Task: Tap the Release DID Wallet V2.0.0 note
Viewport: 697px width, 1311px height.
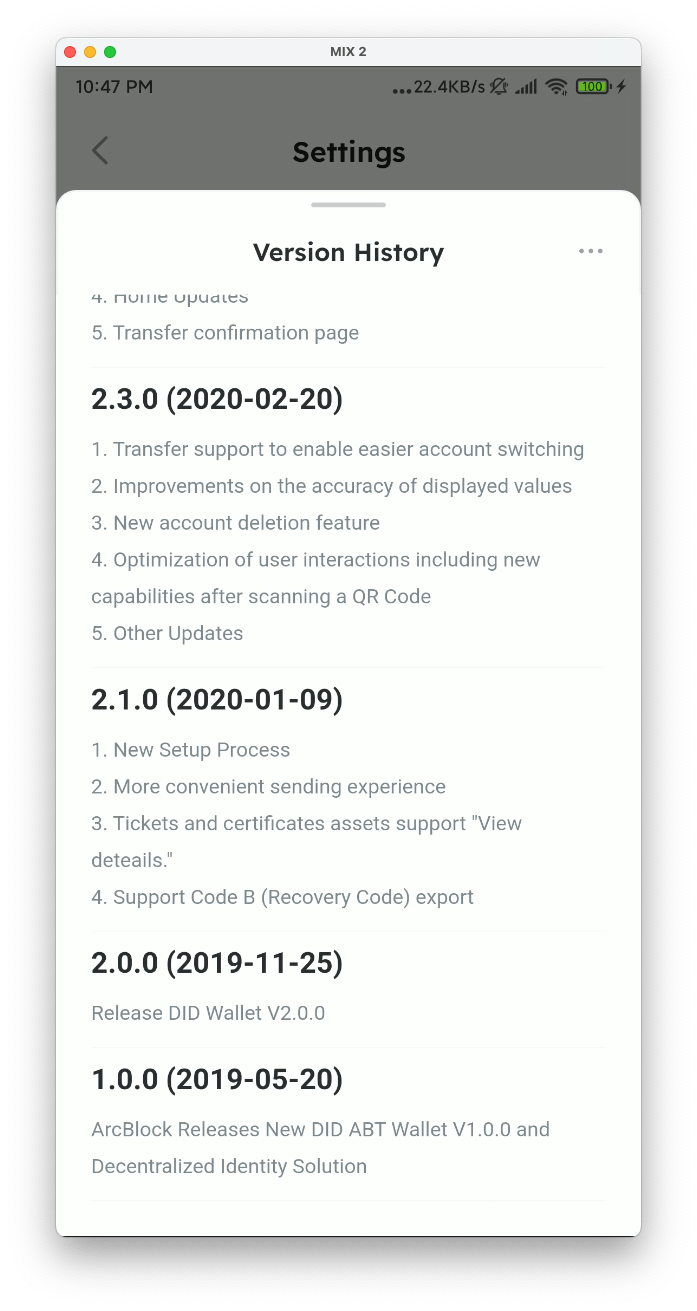Action: click(208, 1013)
